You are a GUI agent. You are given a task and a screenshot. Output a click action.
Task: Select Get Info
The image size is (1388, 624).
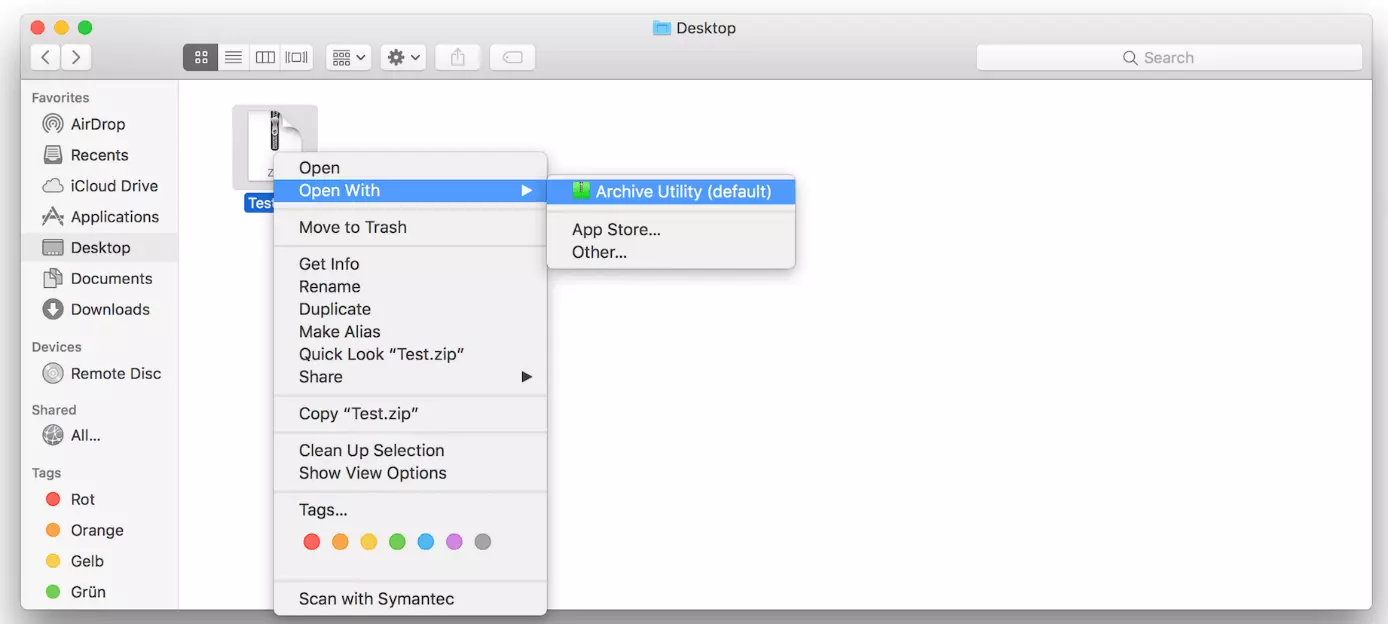point(410,264)
